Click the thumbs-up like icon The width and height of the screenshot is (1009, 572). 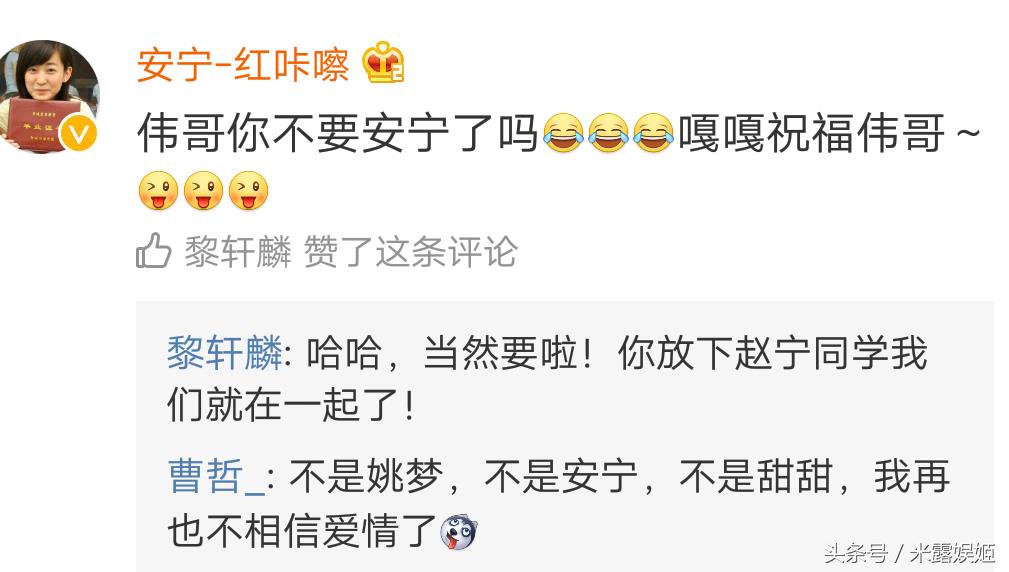(x=154, y=250)
